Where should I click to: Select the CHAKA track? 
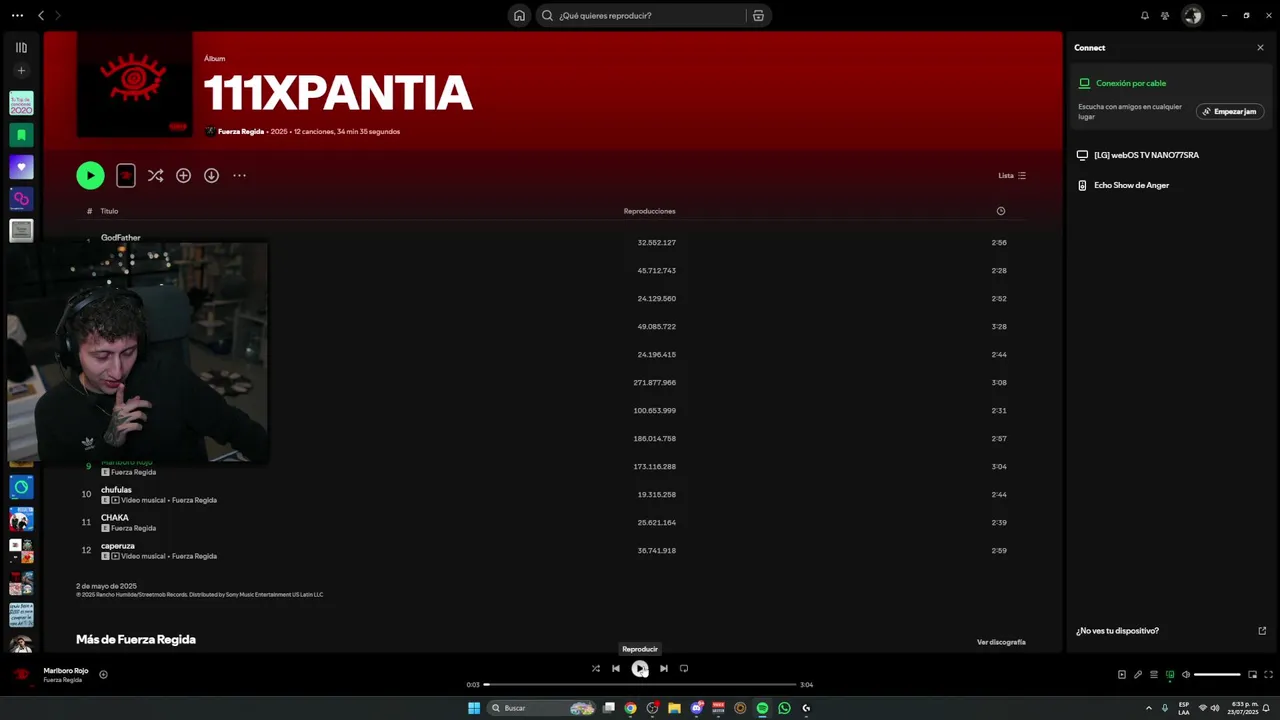click(x=115, y=518)
